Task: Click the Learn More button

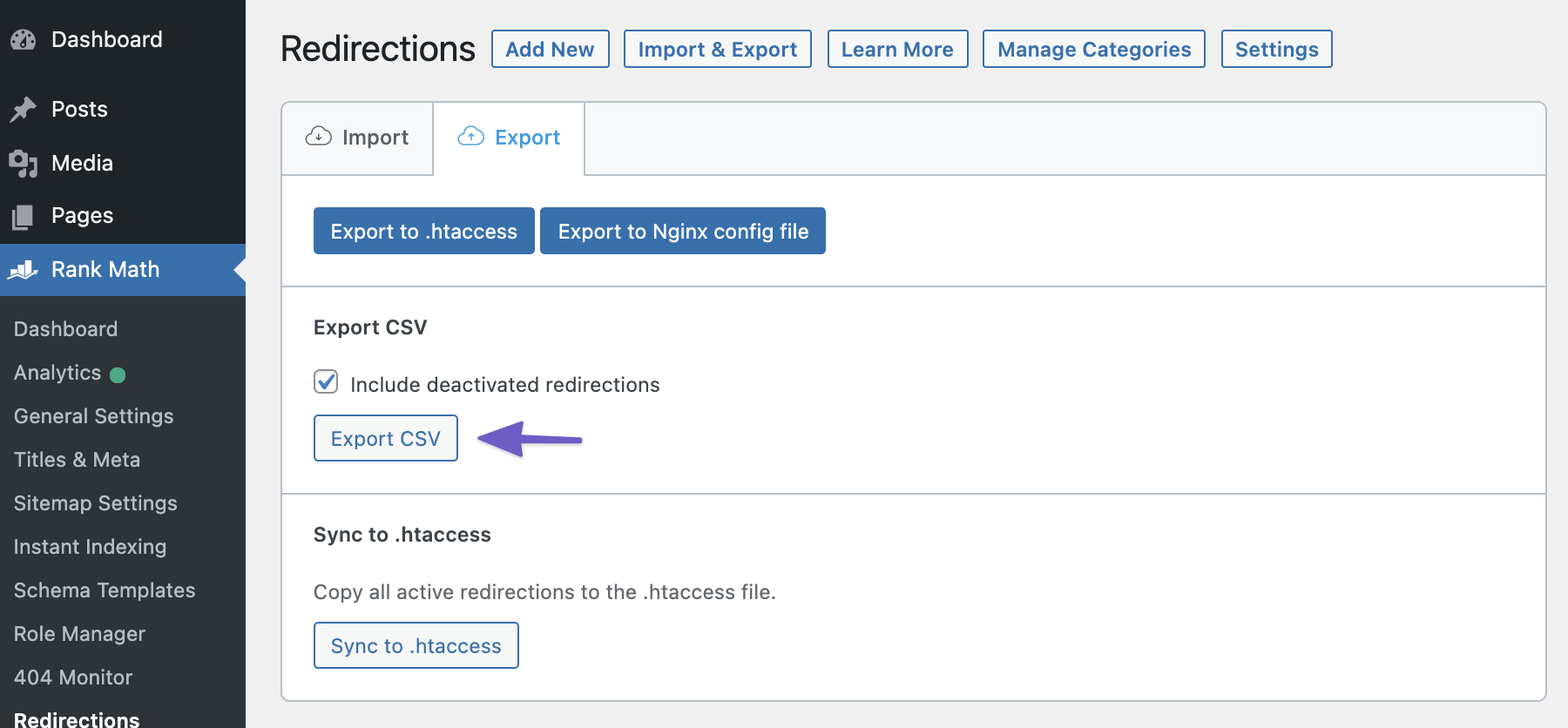Action: pos(897,49)
